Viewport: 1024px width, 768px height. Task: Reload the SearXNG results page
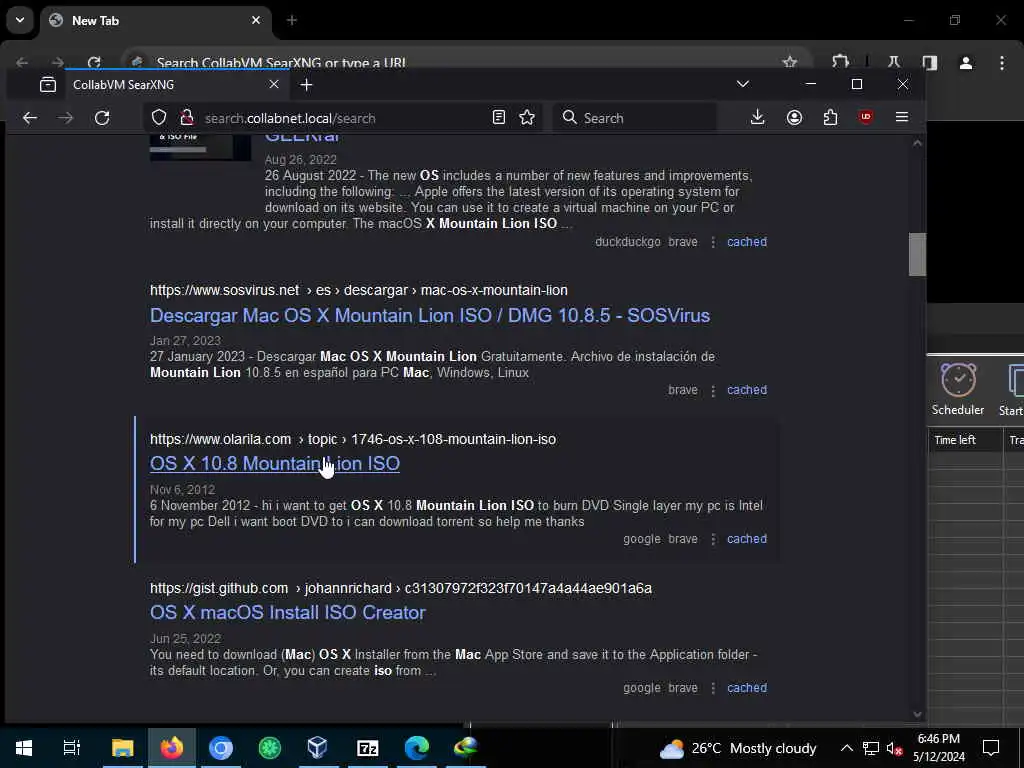102,118
